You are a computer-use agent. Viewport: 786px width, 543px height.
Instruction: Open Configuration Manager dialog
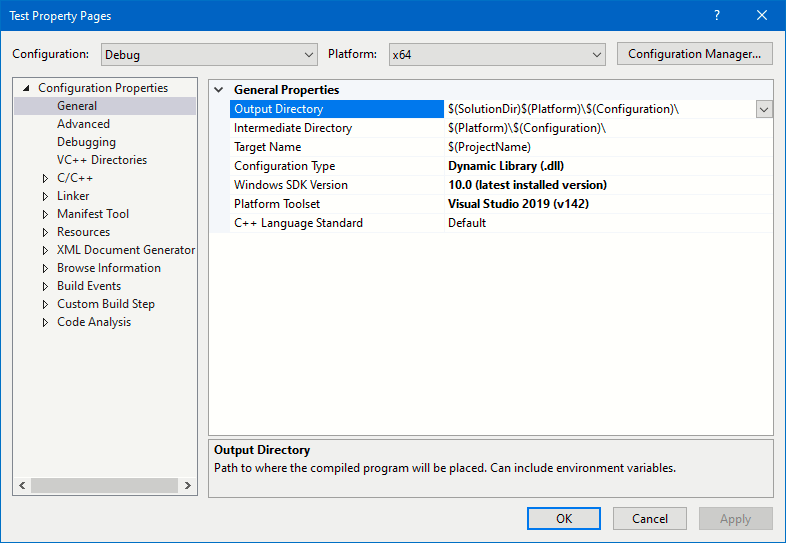694,54
